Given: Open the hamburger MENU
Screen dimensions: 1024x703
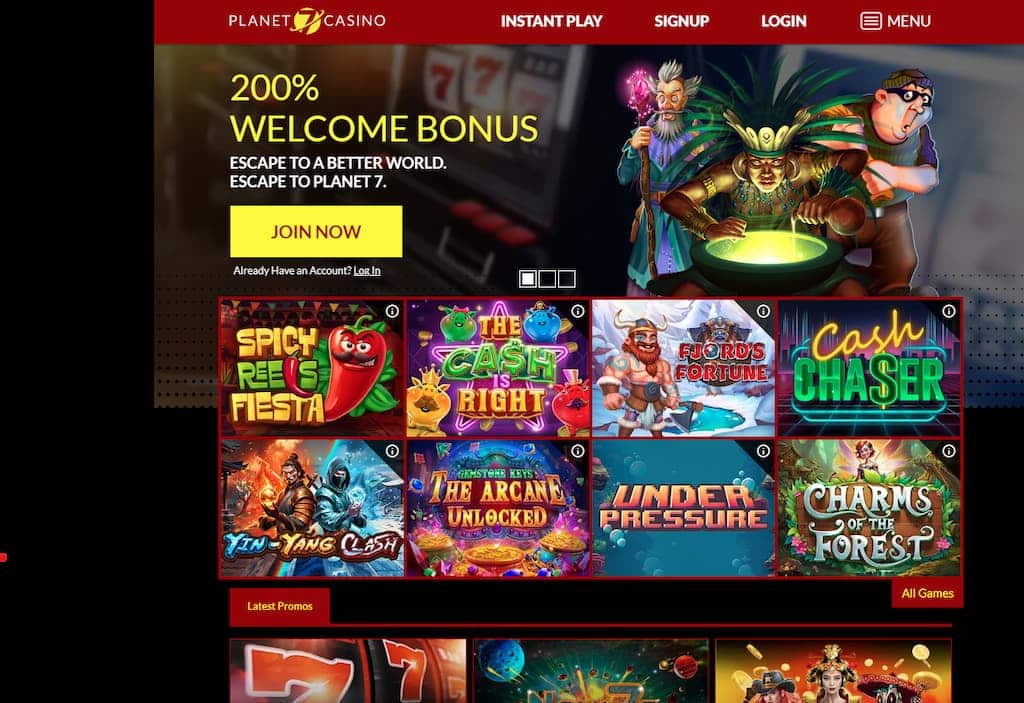Looking at the screenshot, I should pyautogui.click(x=895, y=21).
